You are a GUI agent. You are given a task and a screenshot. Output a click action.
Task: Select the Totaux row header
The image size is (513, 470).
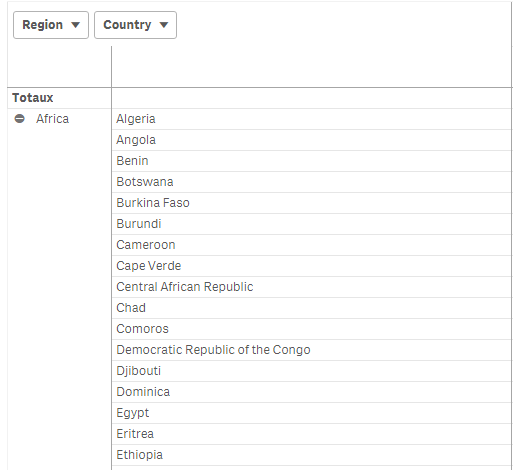pyautogui.click(x=33, y=98)
